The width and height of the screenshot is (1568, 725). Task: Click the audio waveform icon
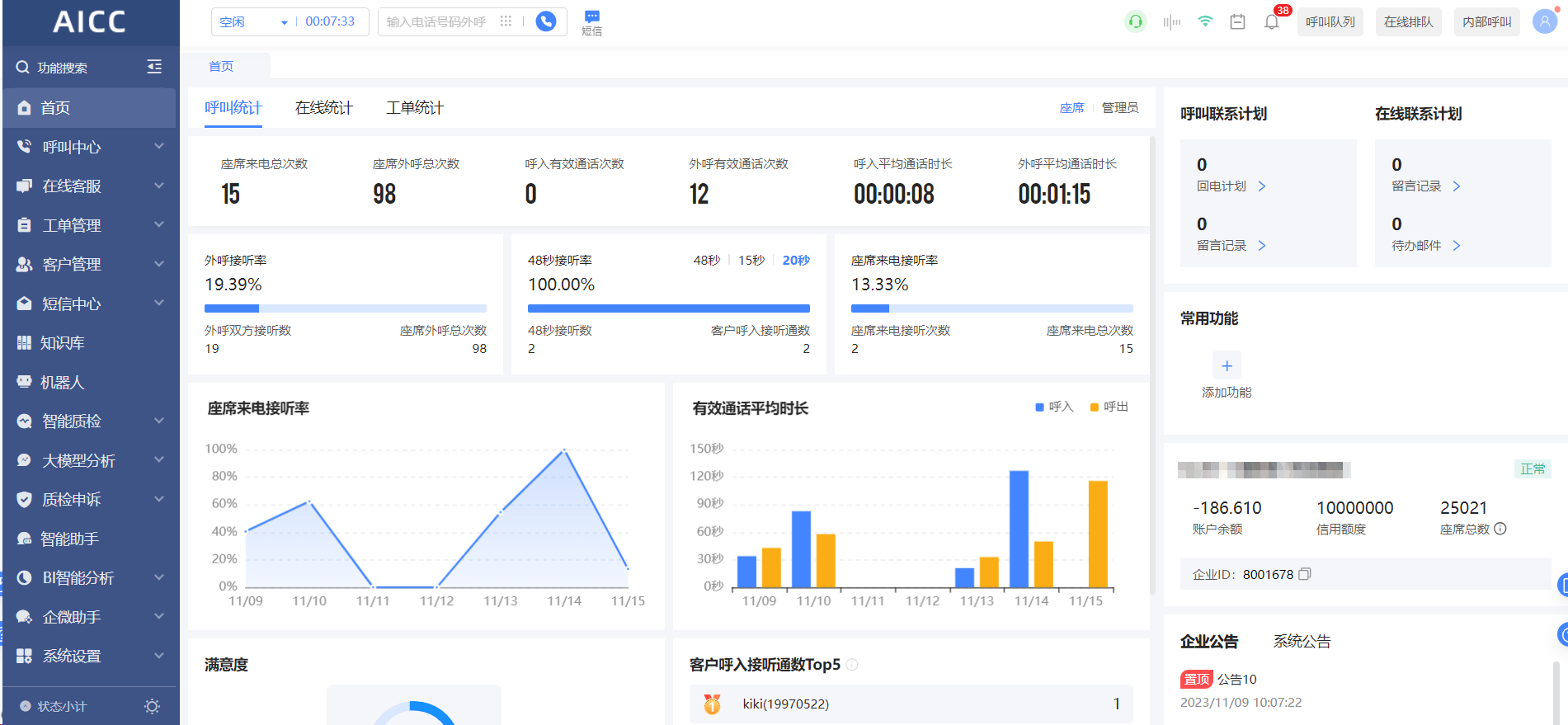coord(1171,21)
